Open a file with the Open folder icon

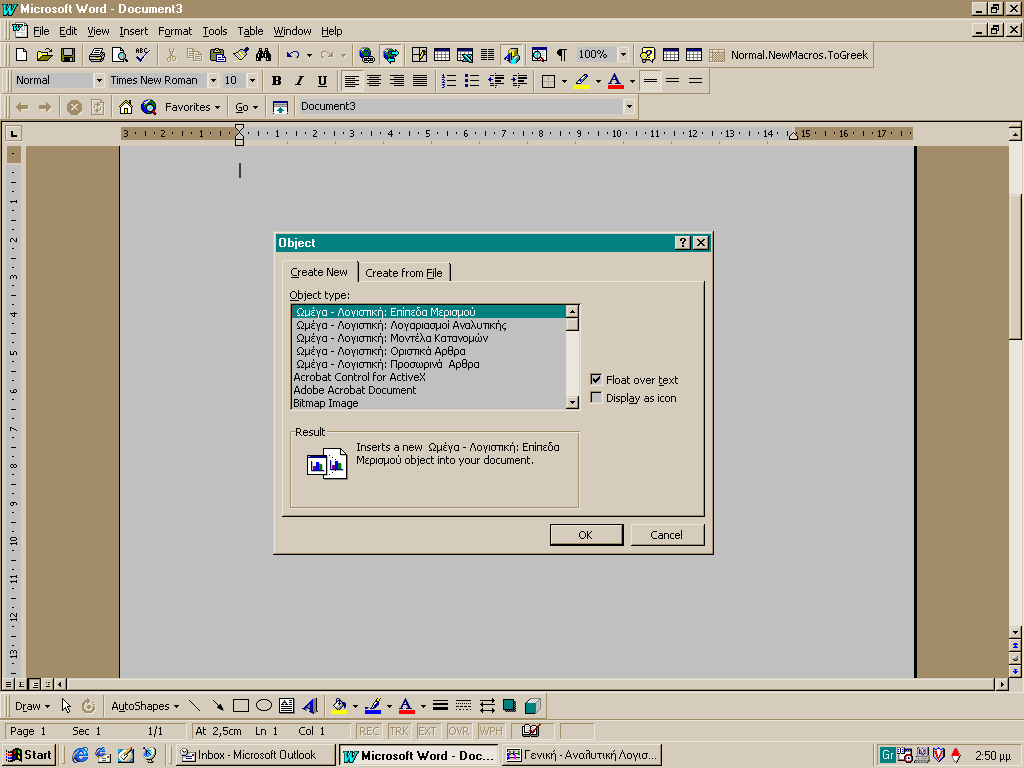pos(44,55)
